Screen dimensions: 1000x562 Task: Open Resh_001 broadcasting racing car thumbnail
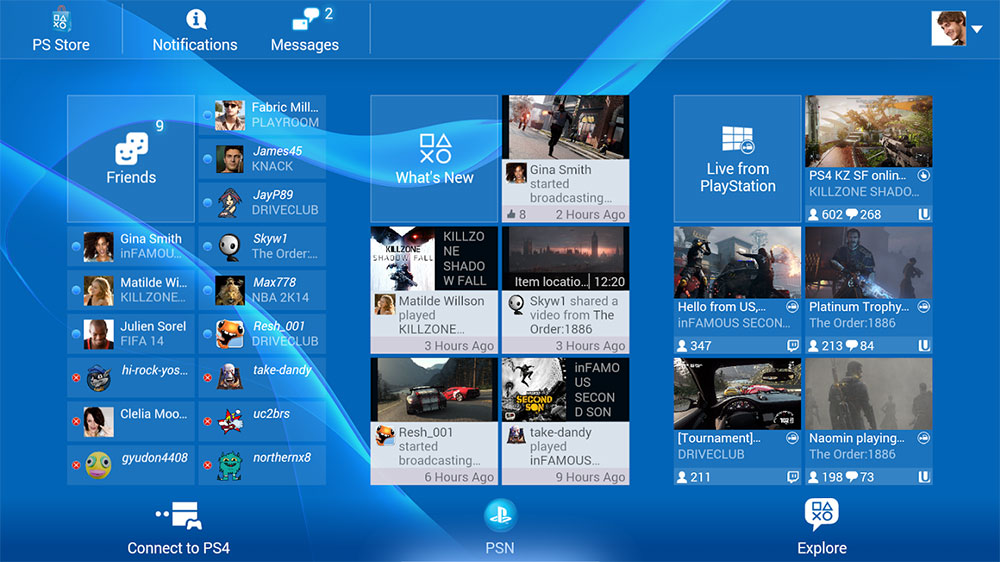[x=434, y=389]
